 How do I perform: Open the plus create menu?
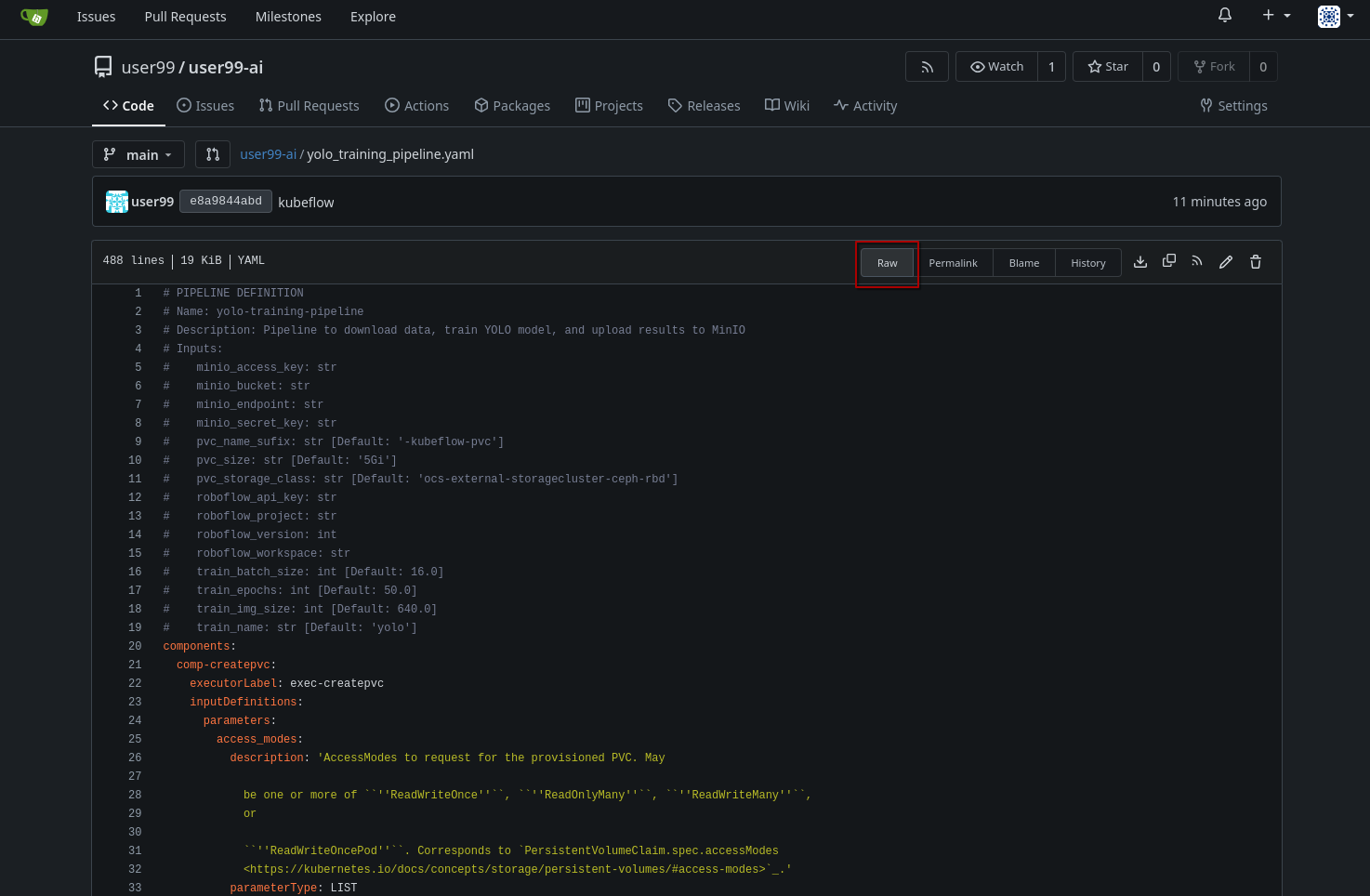[x=1276, y=15]
